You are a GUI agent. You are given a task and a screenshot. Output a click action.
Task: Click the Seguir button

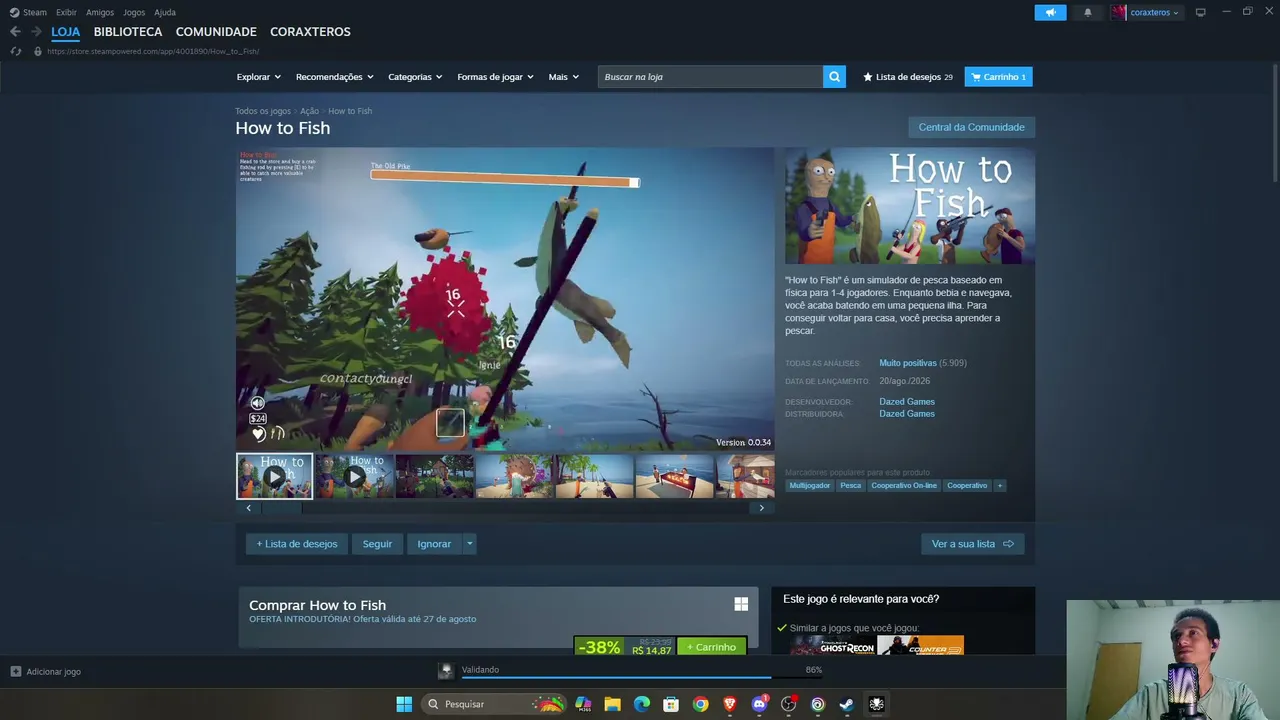click(377, 544)
